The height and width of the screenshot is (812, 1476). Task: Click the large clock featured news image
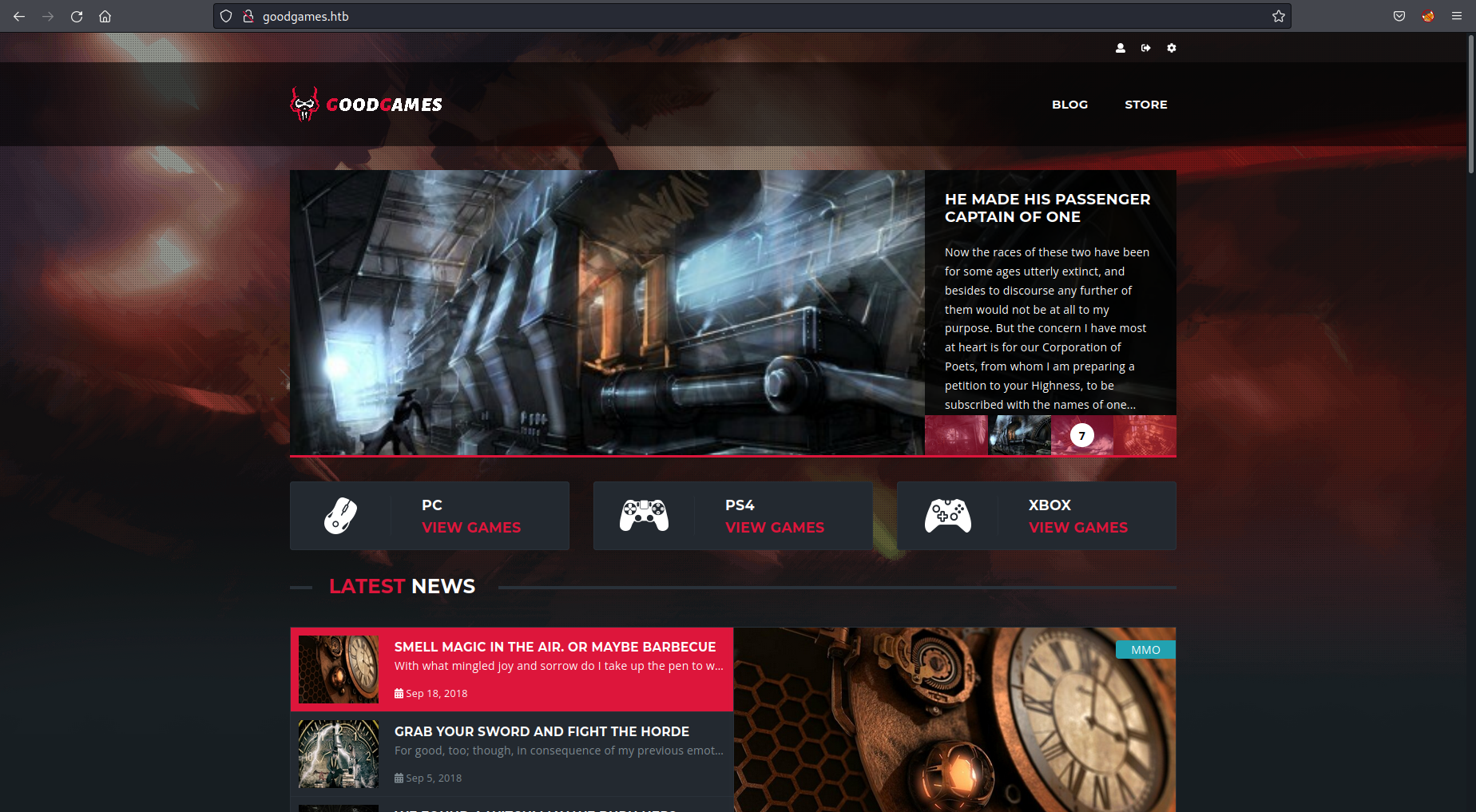954,719
